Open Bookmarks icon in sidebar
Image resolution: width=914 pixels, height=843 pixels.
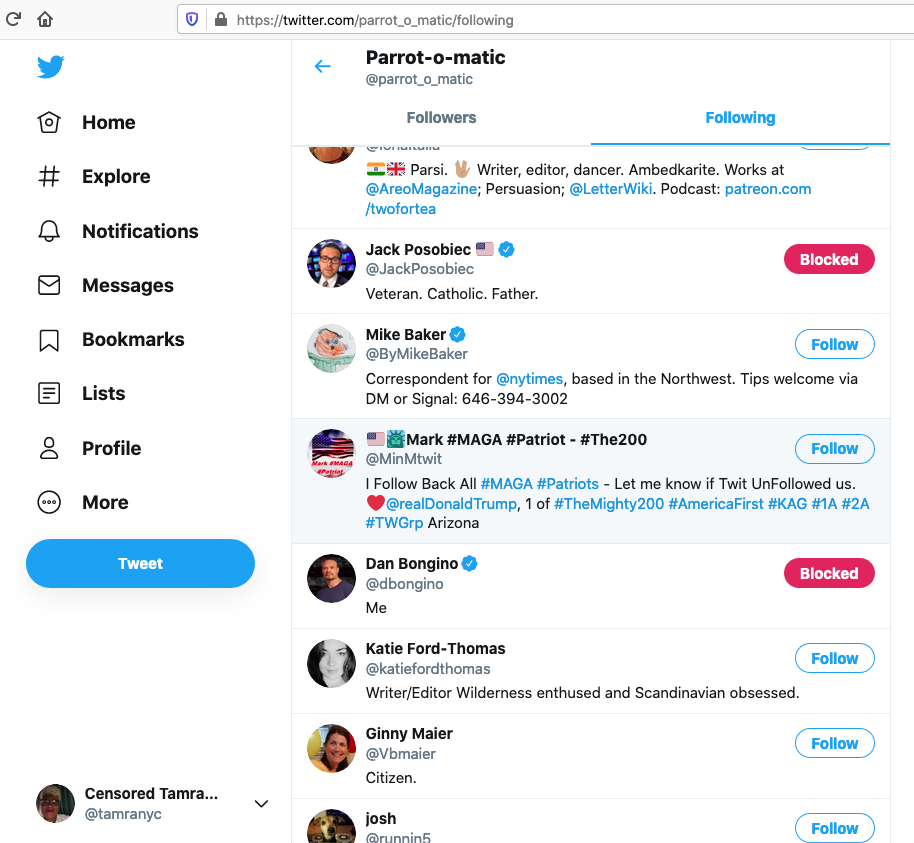pyautogui.click(x=49, y=340)
